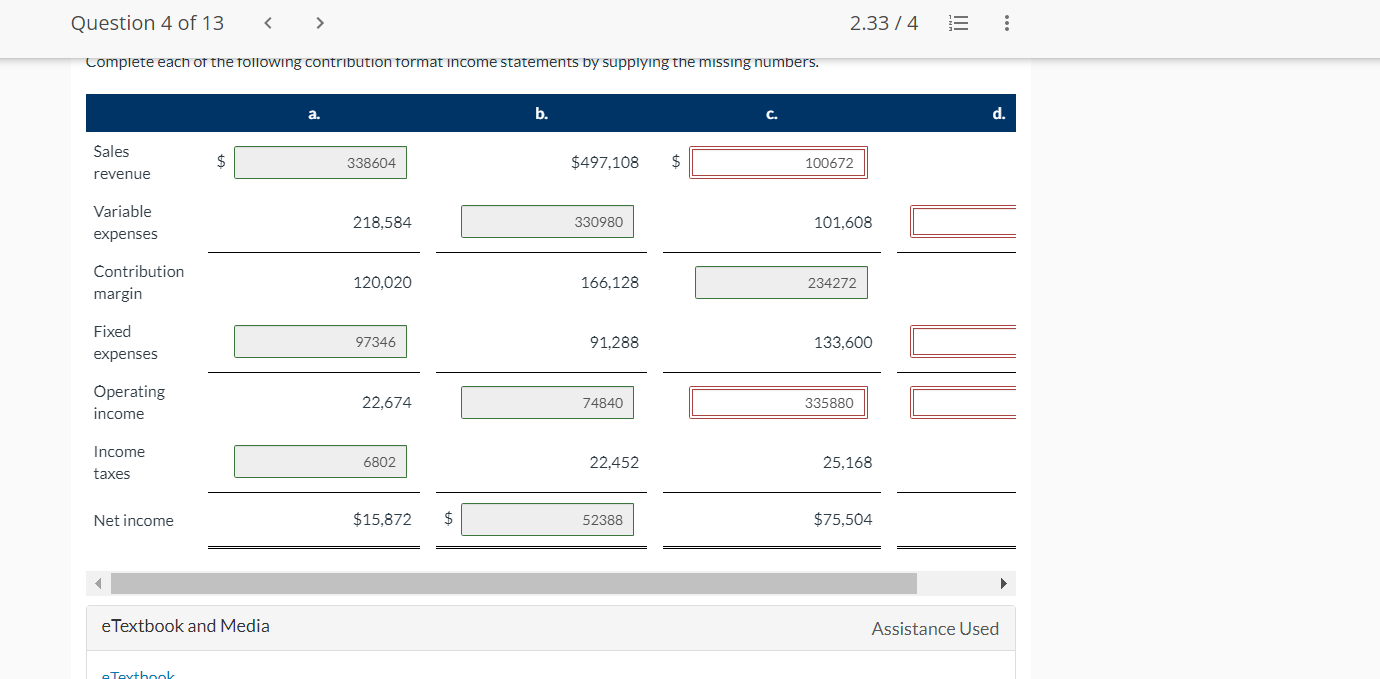Edit column a Fixed expenses field 97346

coord(320,342)
